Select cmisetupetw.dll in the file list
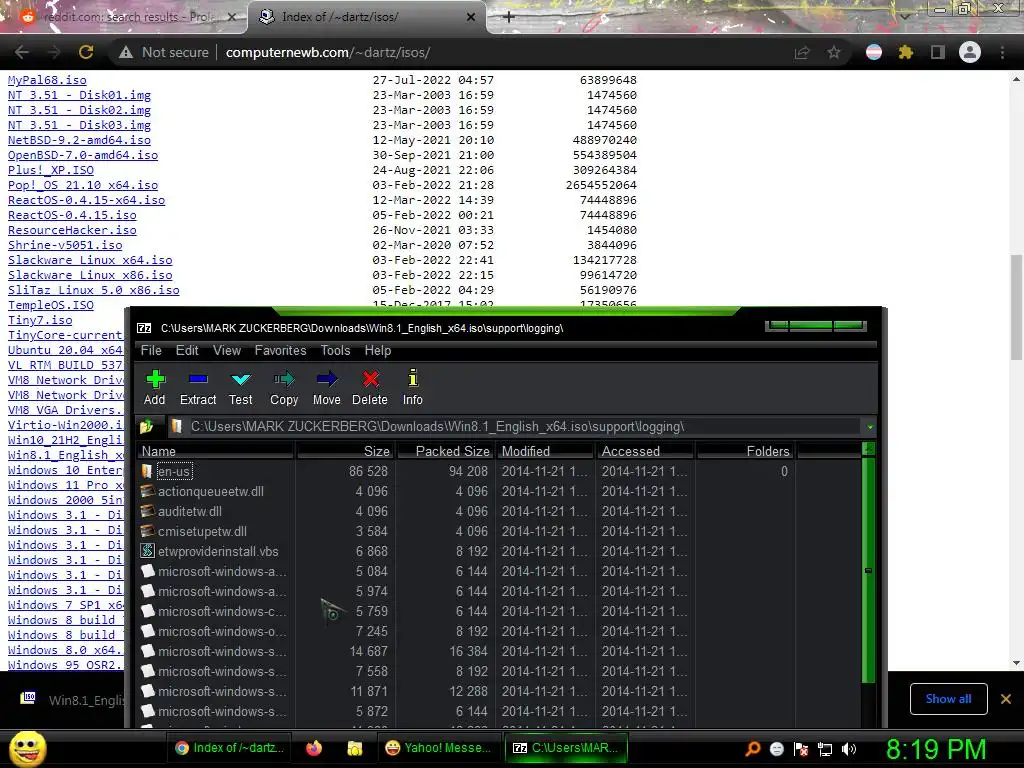This screenshot has height=768, width=1024. 500,532
